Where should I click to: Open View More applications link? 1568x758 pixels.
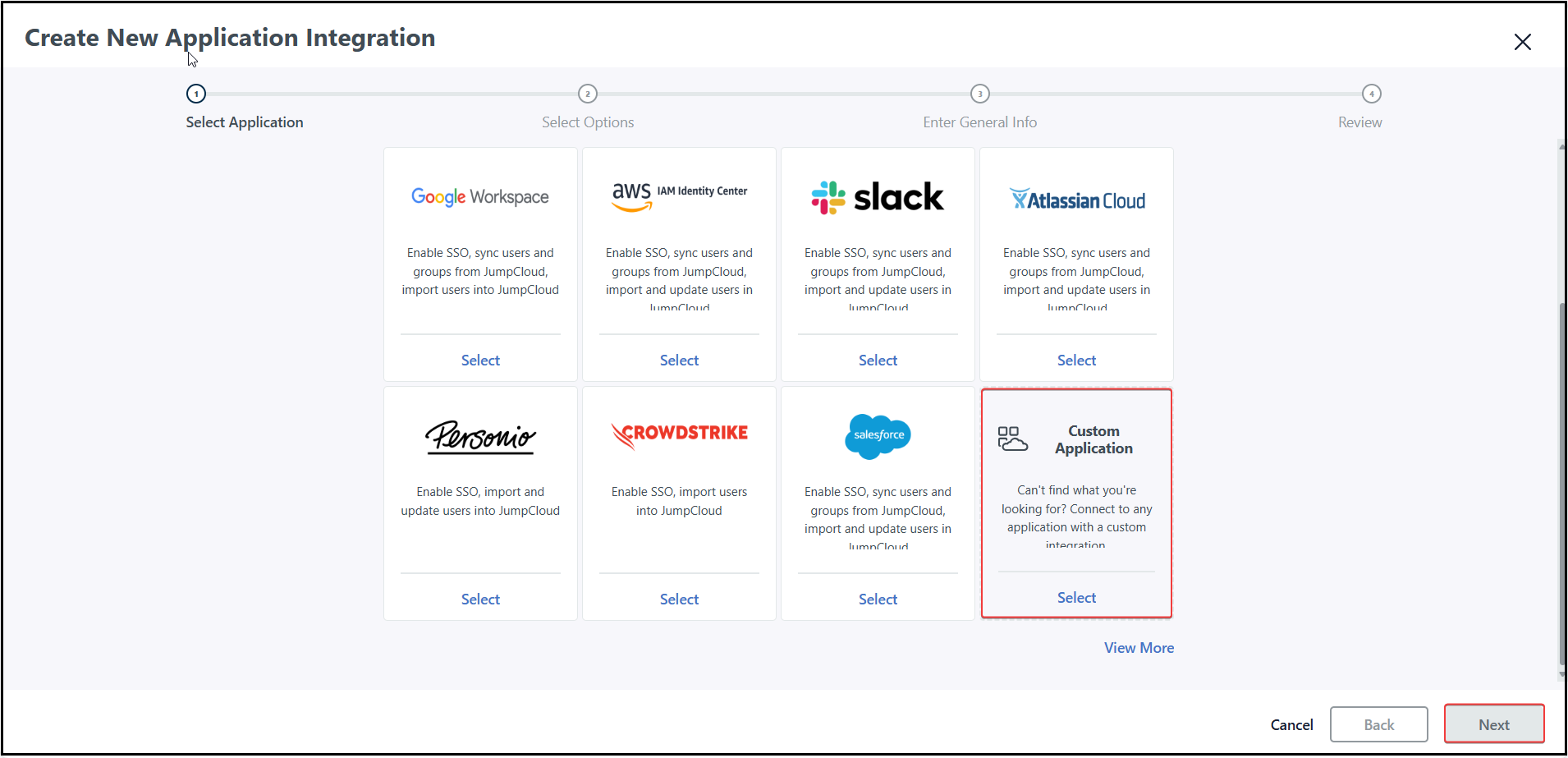1139,648
